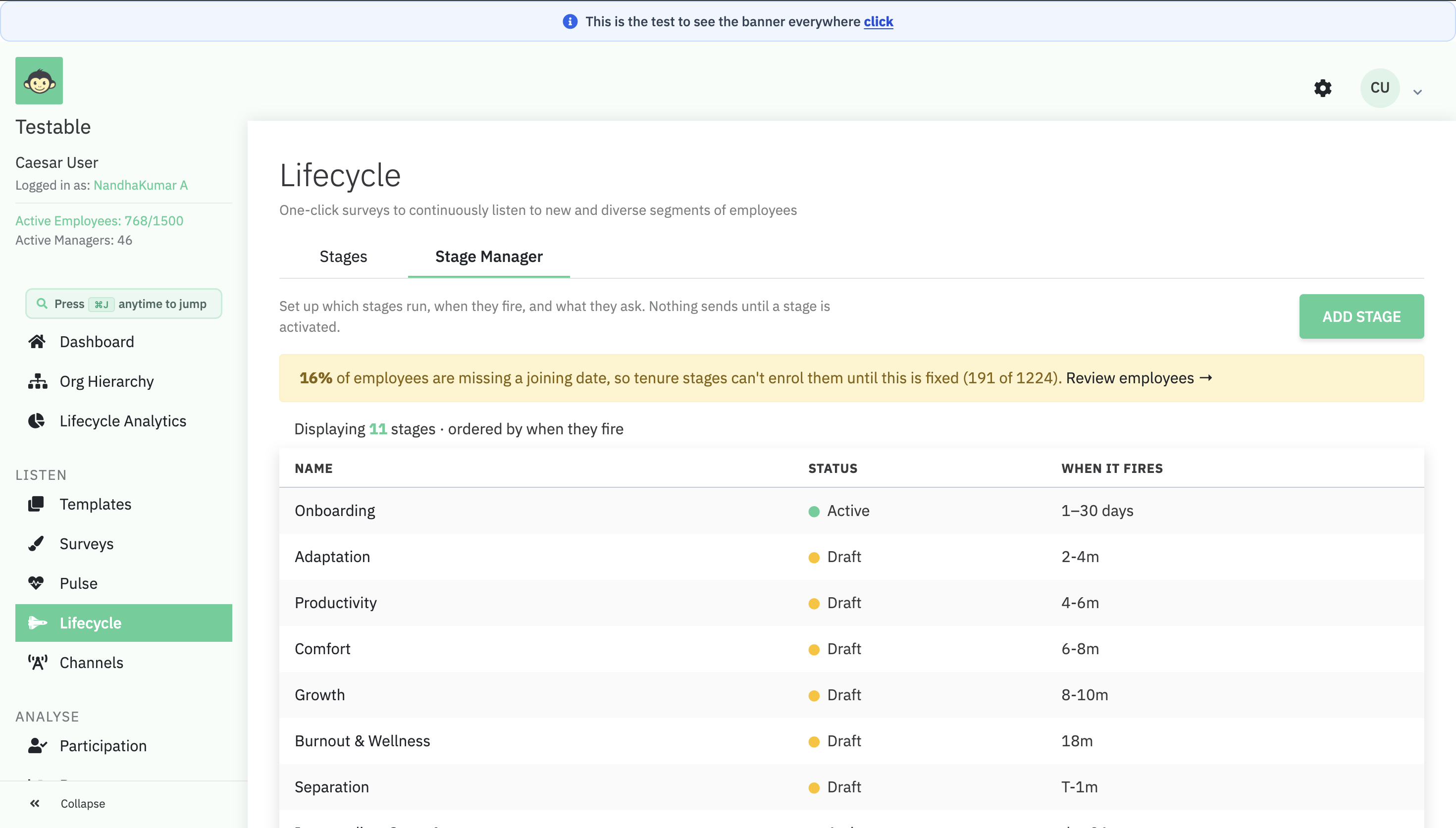Open the Separation stage row
Viewport: 1456px width, 828px height.
[851, 787]
